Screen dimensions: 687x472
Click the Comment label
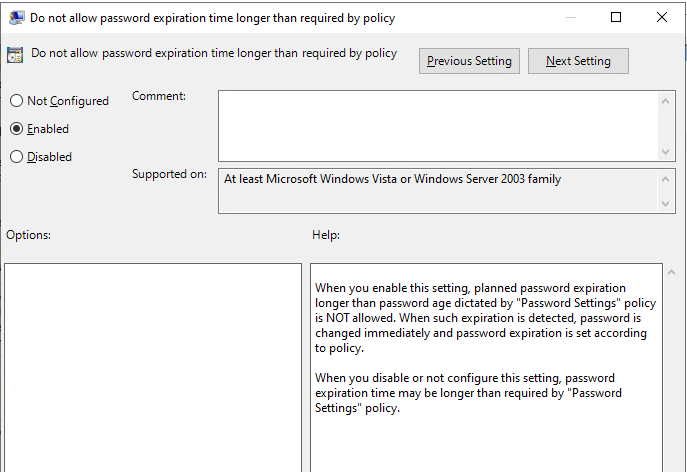pos(159,96)
